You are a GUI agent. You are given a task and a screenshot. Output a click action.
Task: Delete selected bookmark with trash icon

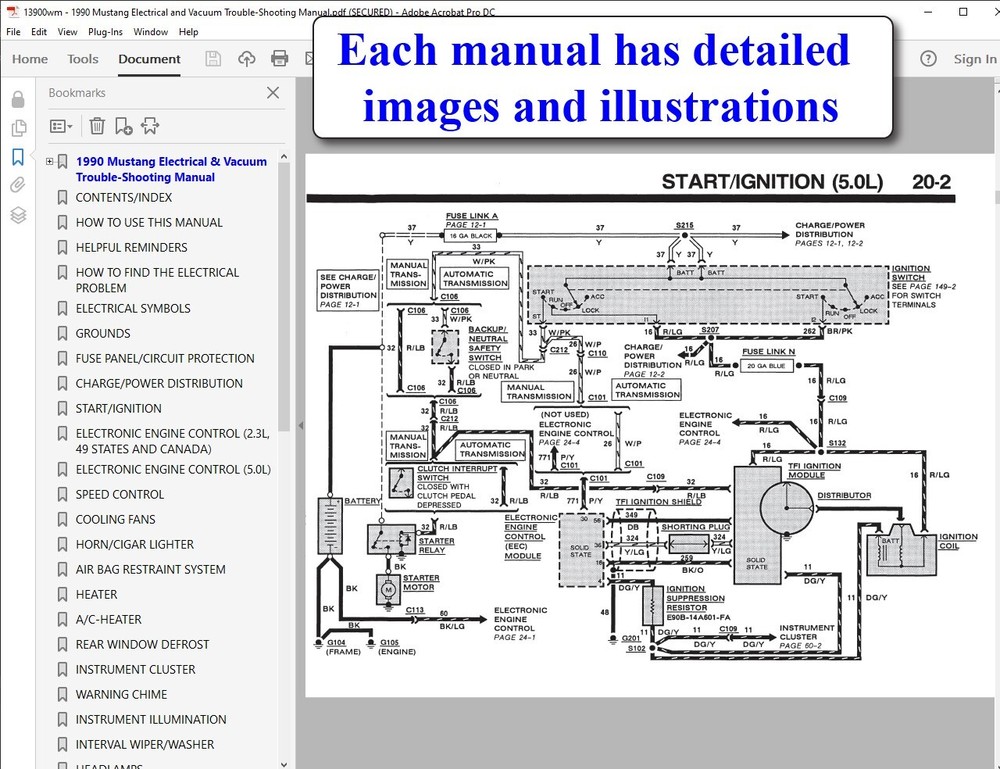(x=97, y=126)
